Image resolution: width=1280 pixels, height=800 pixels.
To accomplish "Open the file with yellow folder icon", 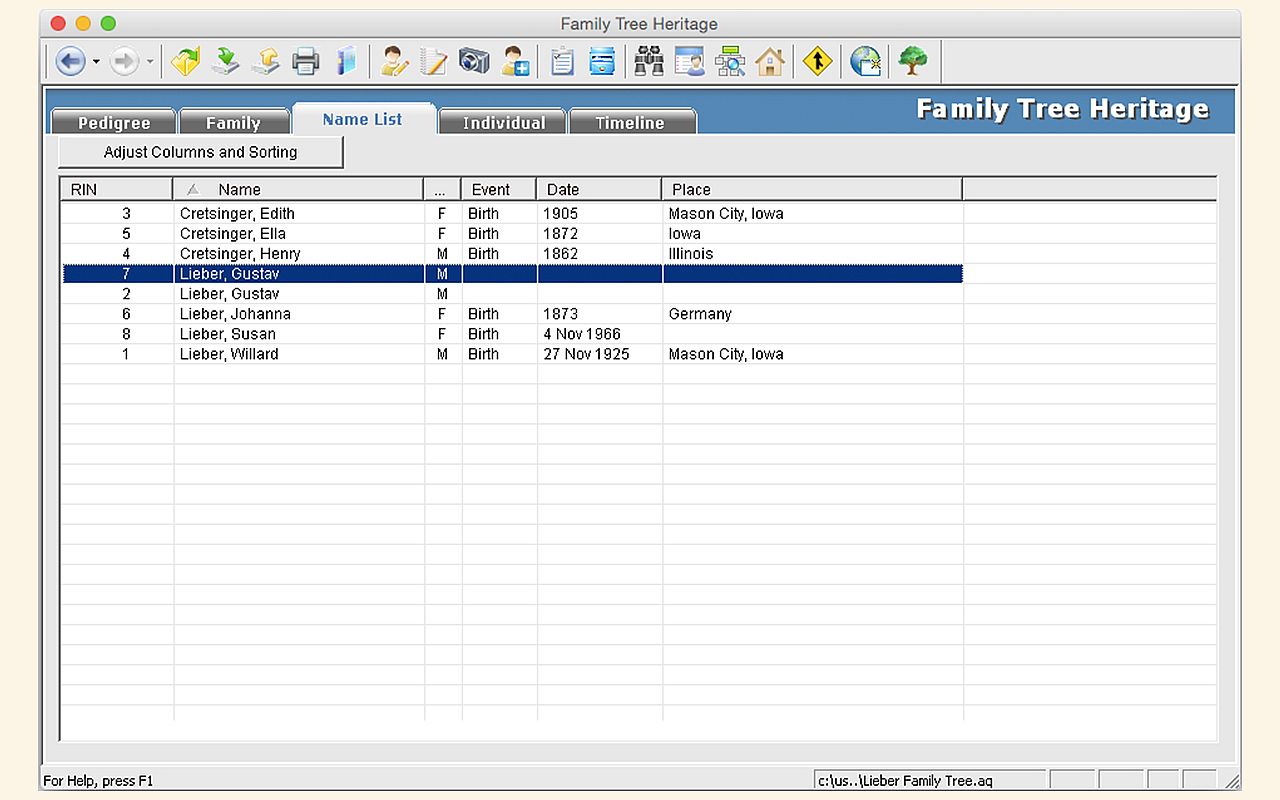I will (185, 62).
